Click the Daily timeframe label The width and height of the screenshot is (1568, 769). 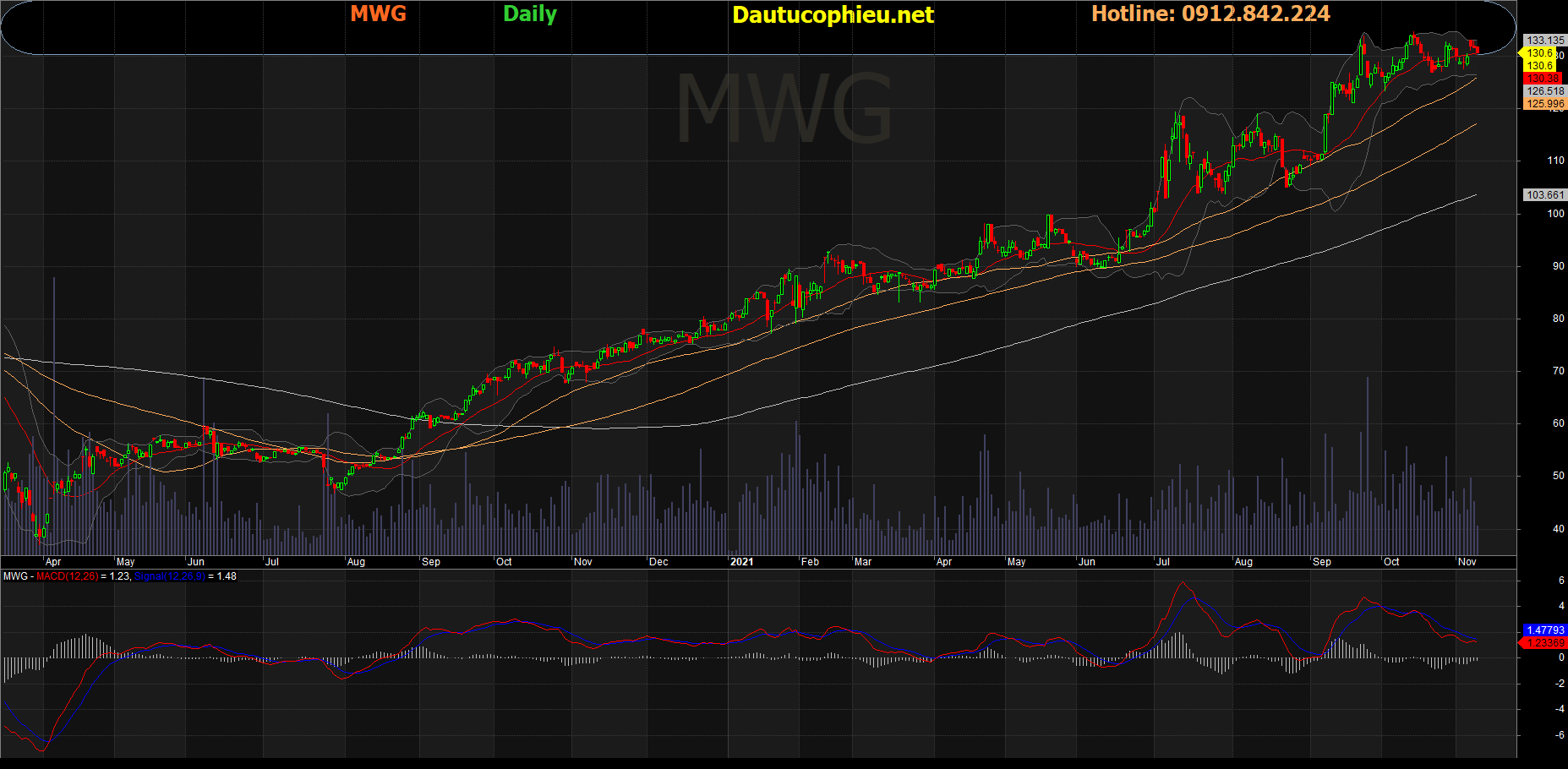[529, 14]
